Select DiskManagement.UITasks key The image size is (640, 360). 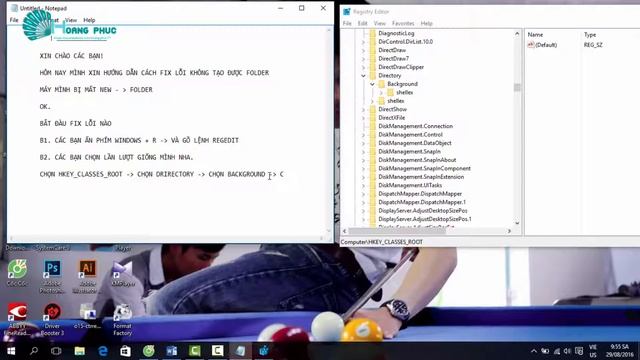click(410, 185)
